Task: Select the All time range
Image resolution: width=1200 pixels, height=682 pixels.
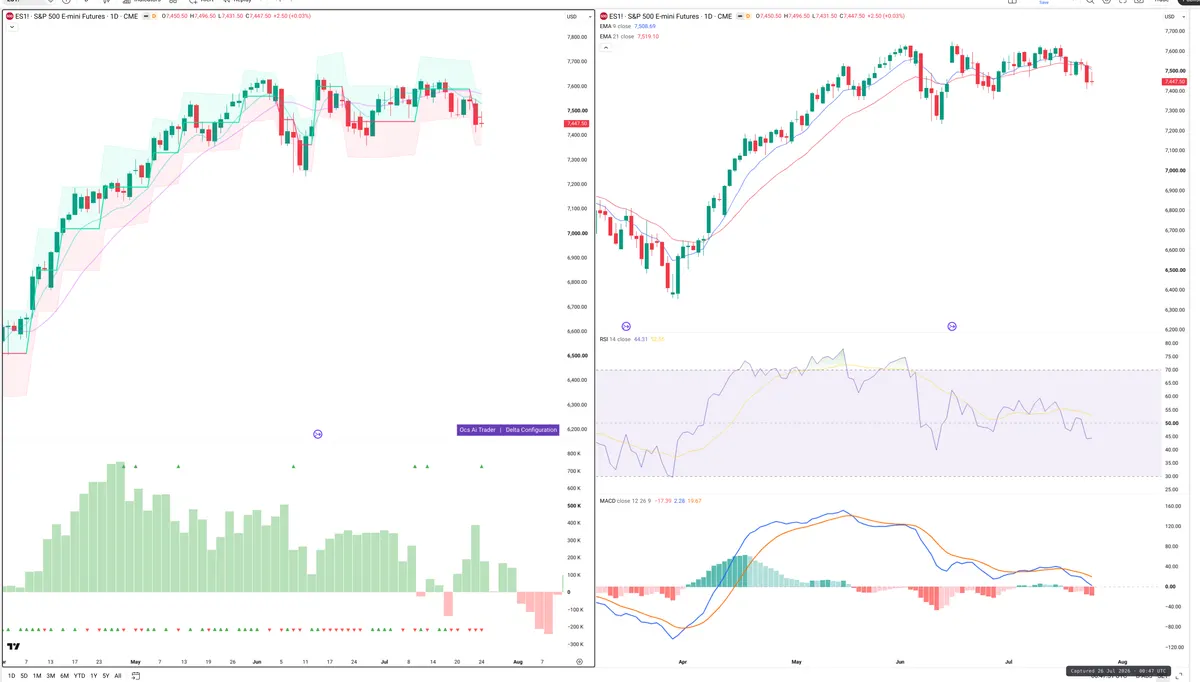Action: [117, 676]
